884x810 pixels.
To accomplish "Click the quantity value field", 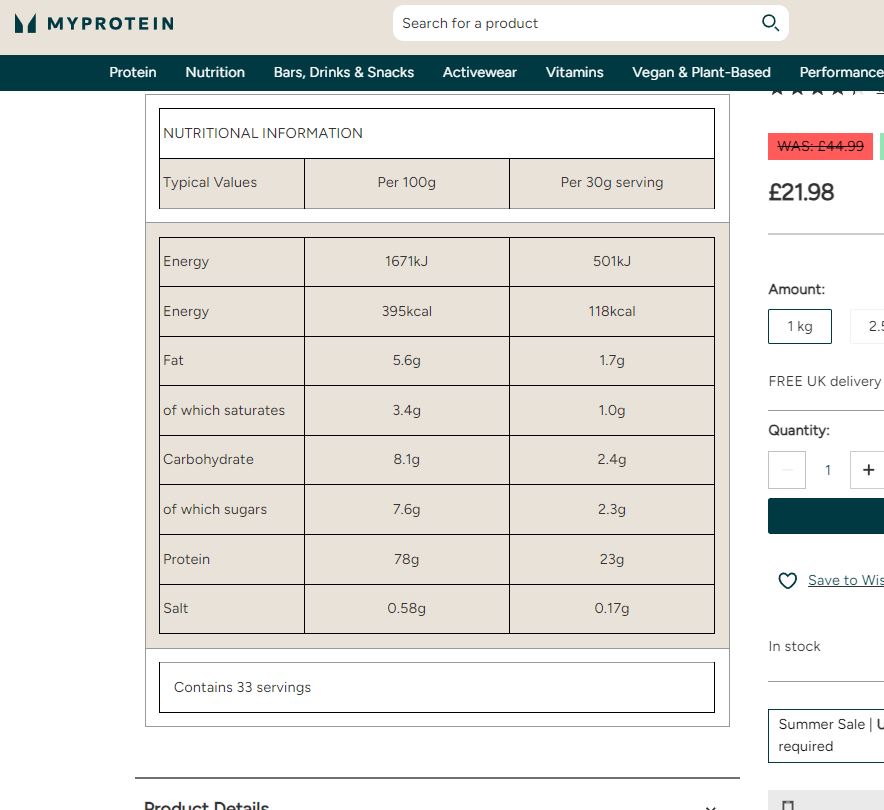I will coord(828,470).
